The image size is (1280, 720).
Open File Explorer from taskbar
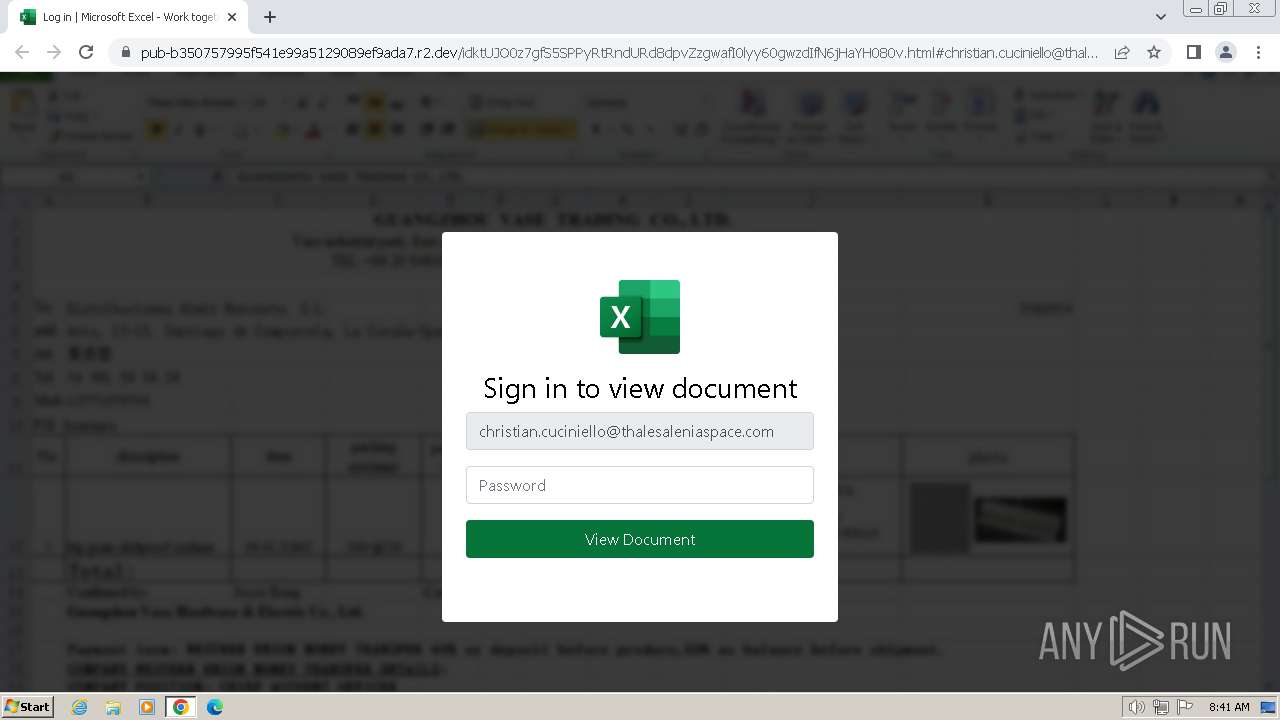point(113,707)
